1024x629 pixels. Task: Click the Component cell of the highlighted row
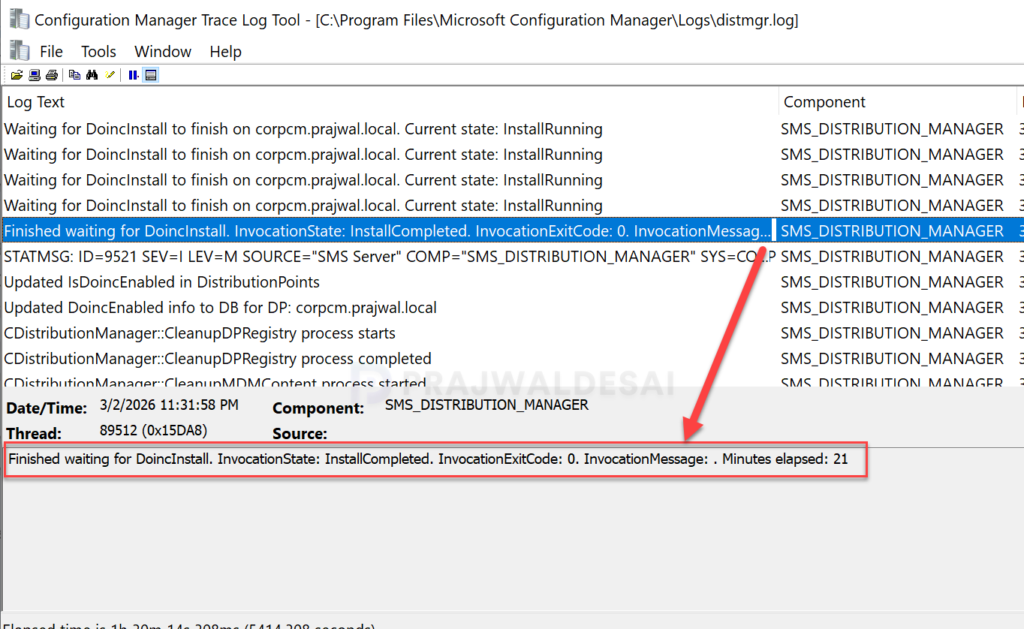[892, 231]
